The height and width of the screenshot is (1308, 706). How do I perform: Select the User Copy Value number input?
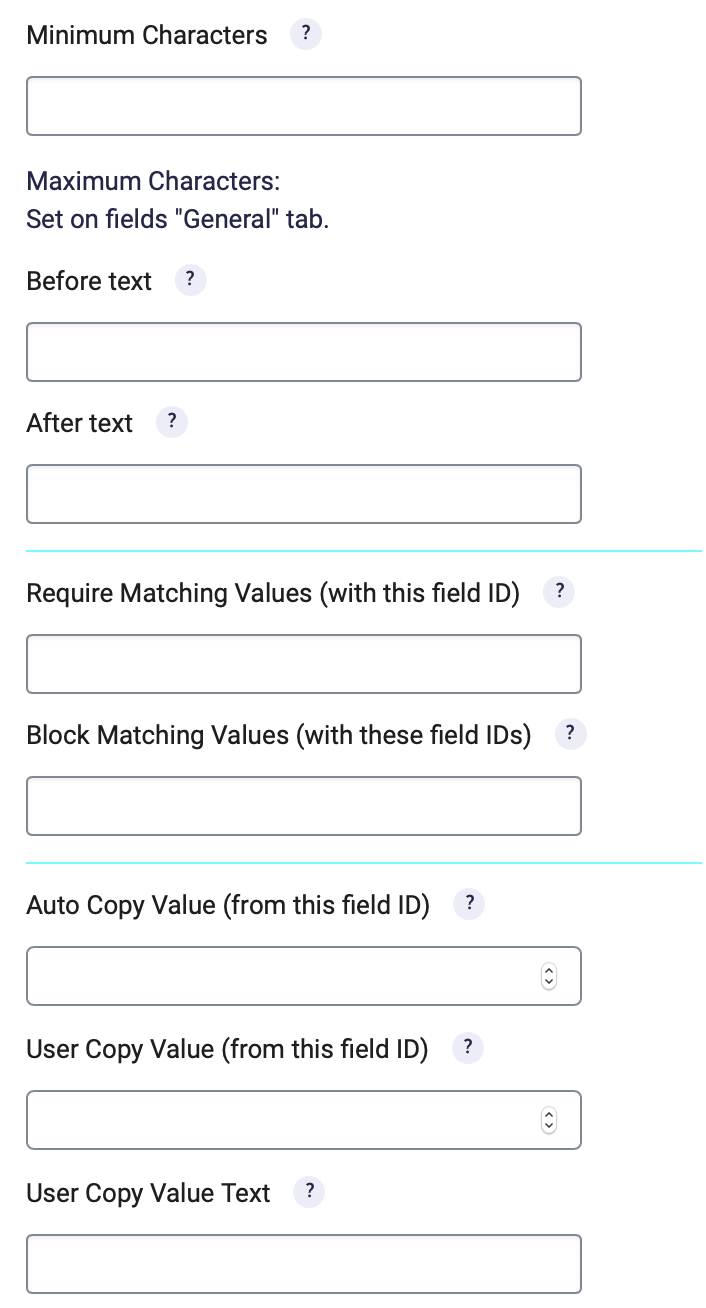280,1119
